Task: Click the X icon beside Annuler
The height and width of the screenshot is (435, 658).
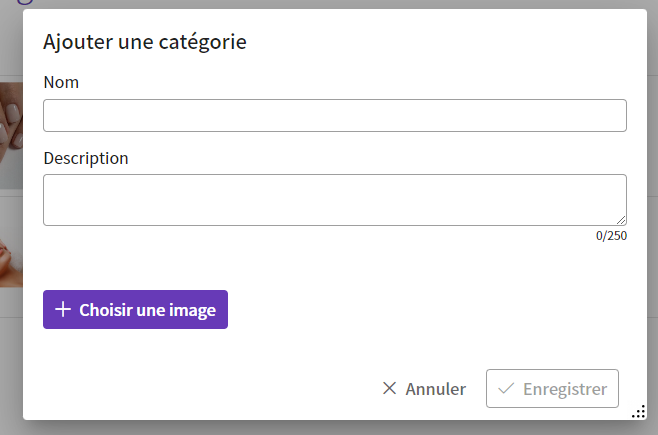Action: click(x=389, y=388)
